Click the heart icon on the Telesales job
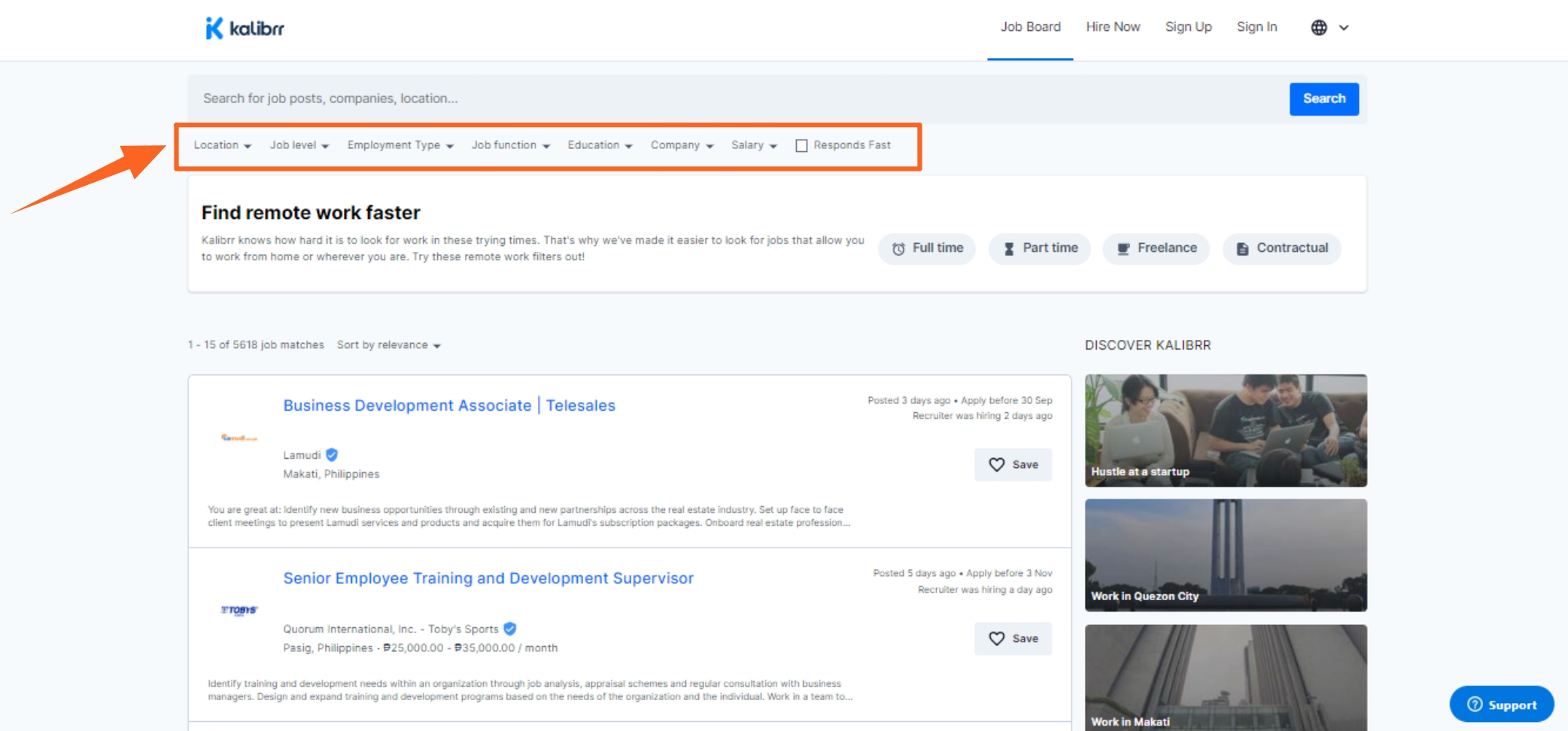This screenshot has width=1568, height=731. pyautogui.click(x=996, y=465)
